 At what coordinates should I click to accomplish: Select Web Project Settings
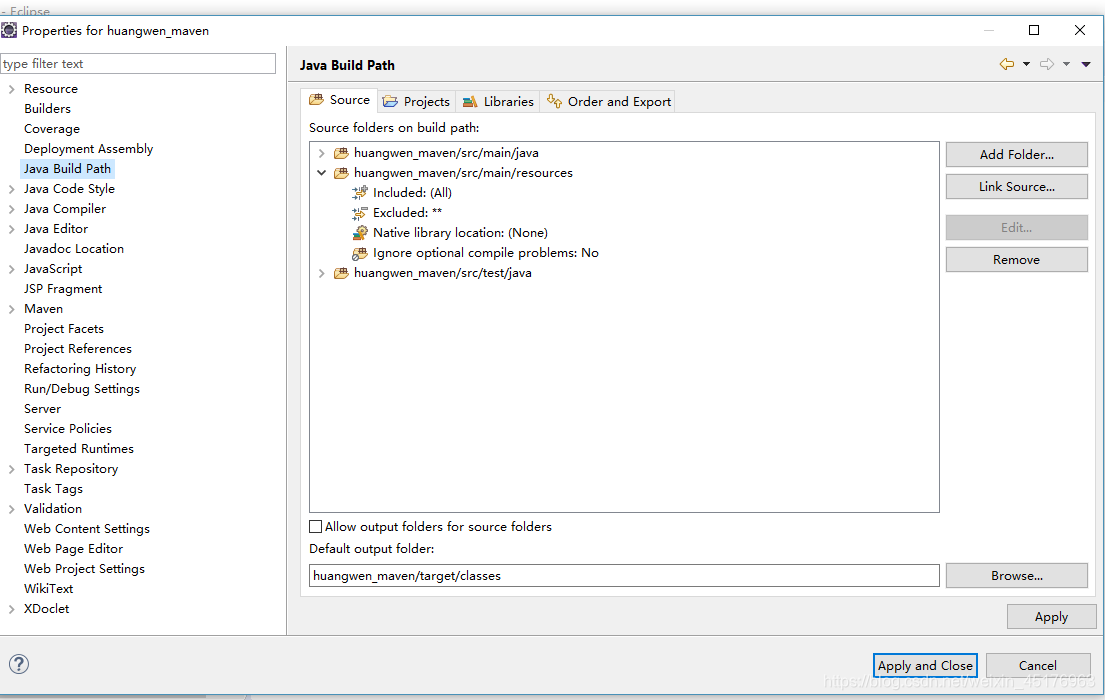(x=84, y=569)
